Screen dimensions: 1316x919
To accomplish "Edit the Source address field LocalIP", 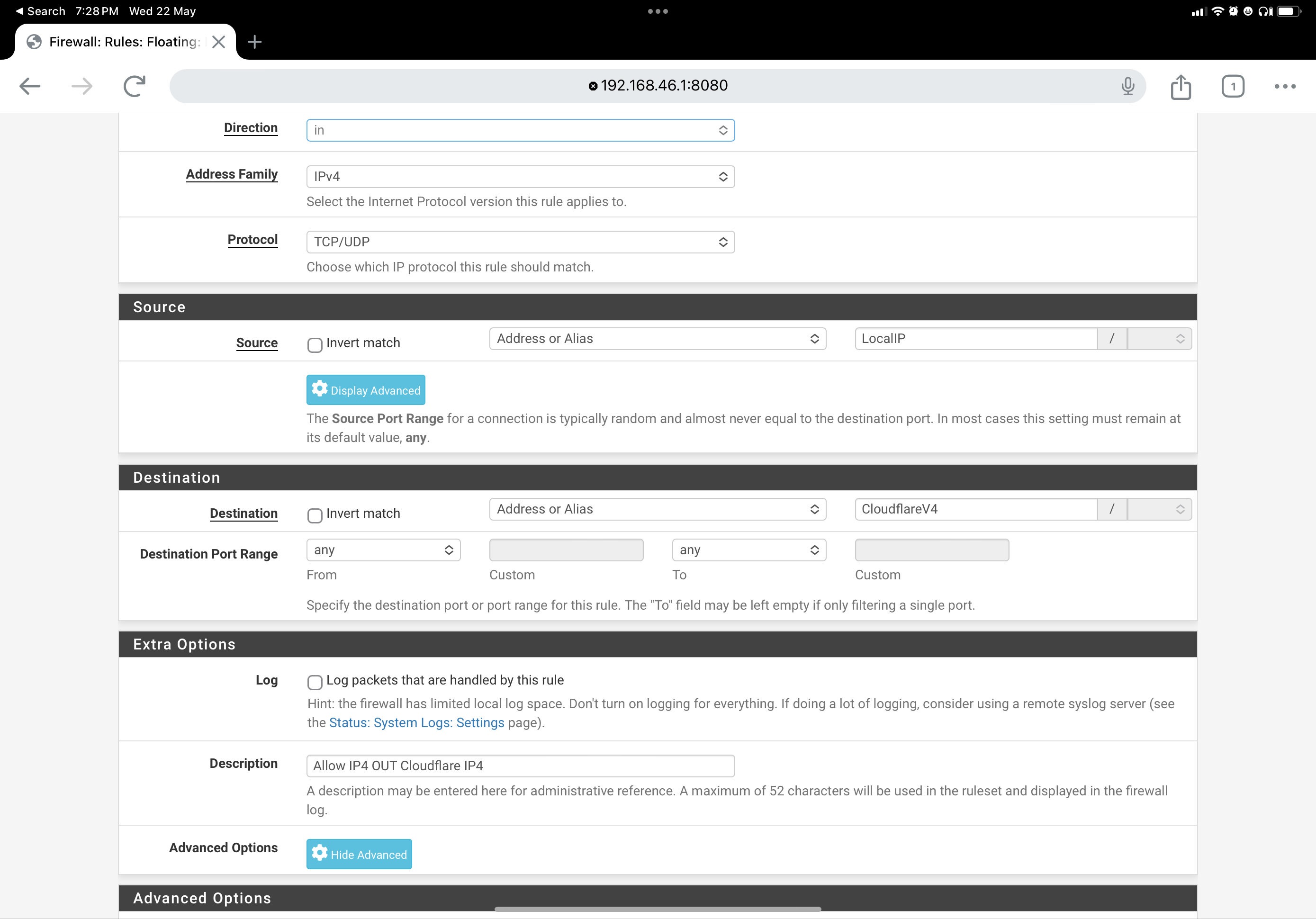I will (x=976, y=339).
